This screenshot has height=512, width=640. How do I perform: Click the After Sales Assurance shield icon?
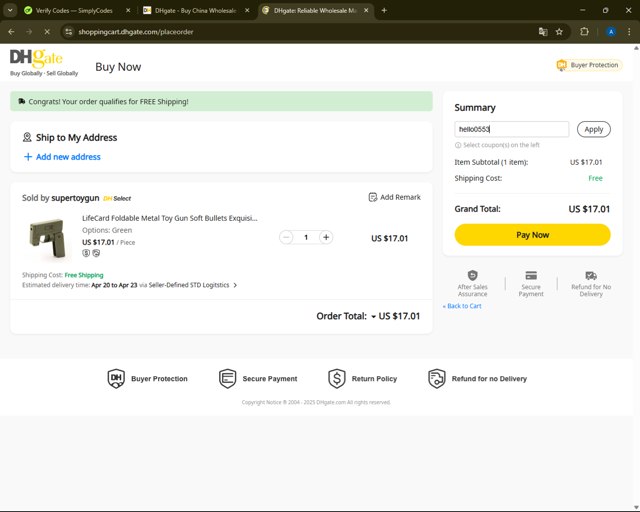coord(473,275)
